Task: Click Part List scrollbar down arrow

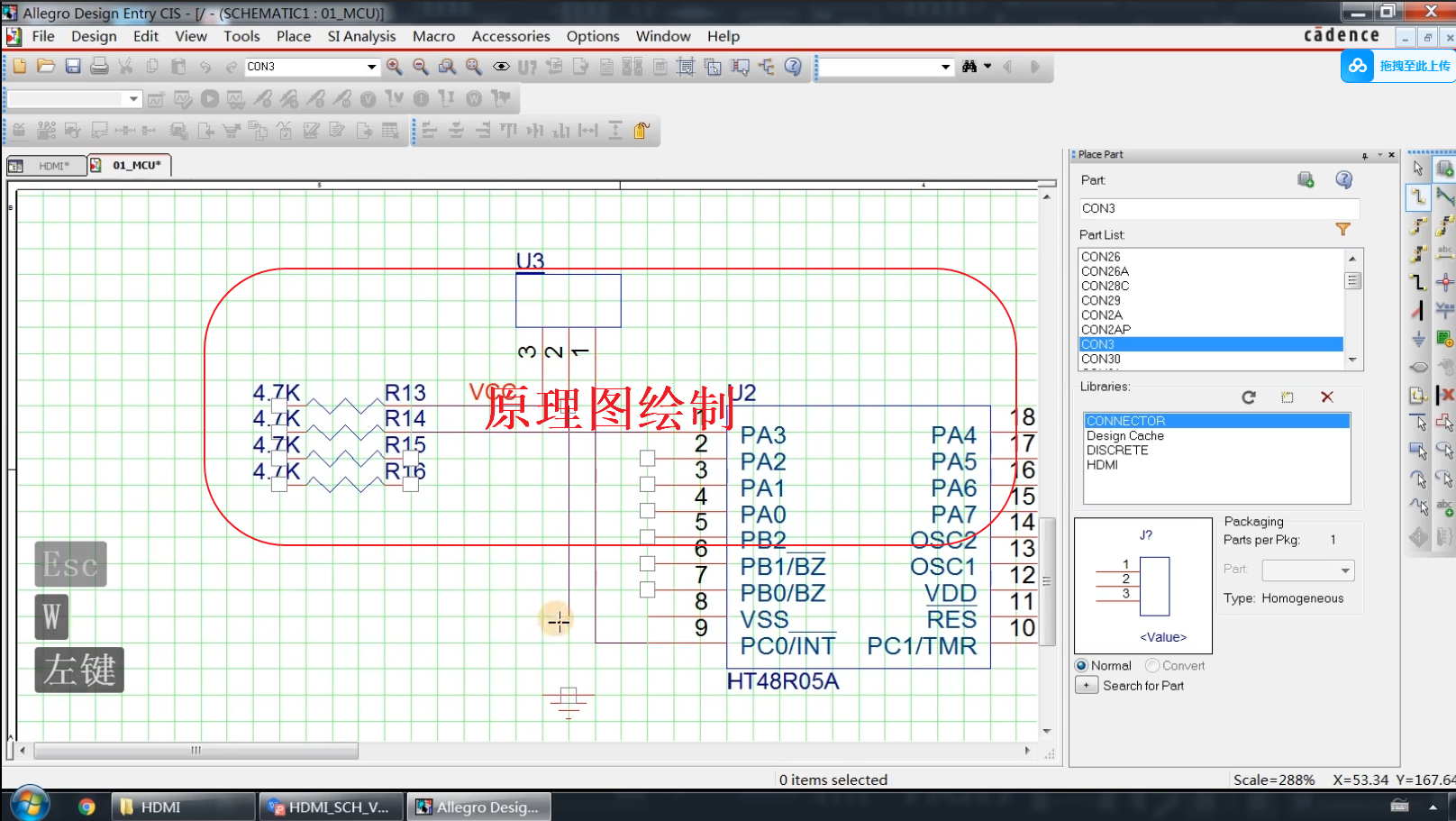Action: (x=1352, y=360)
